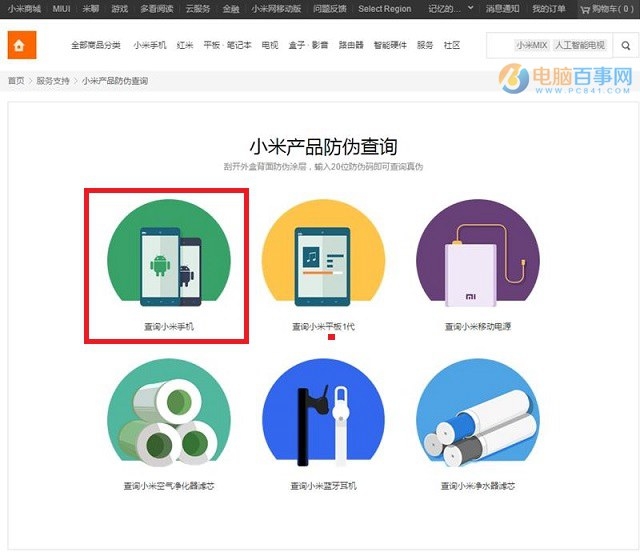Viewport: 640px width, 552px height.
Task: Click the search magnifier button
Action: (x=626, y=45)
